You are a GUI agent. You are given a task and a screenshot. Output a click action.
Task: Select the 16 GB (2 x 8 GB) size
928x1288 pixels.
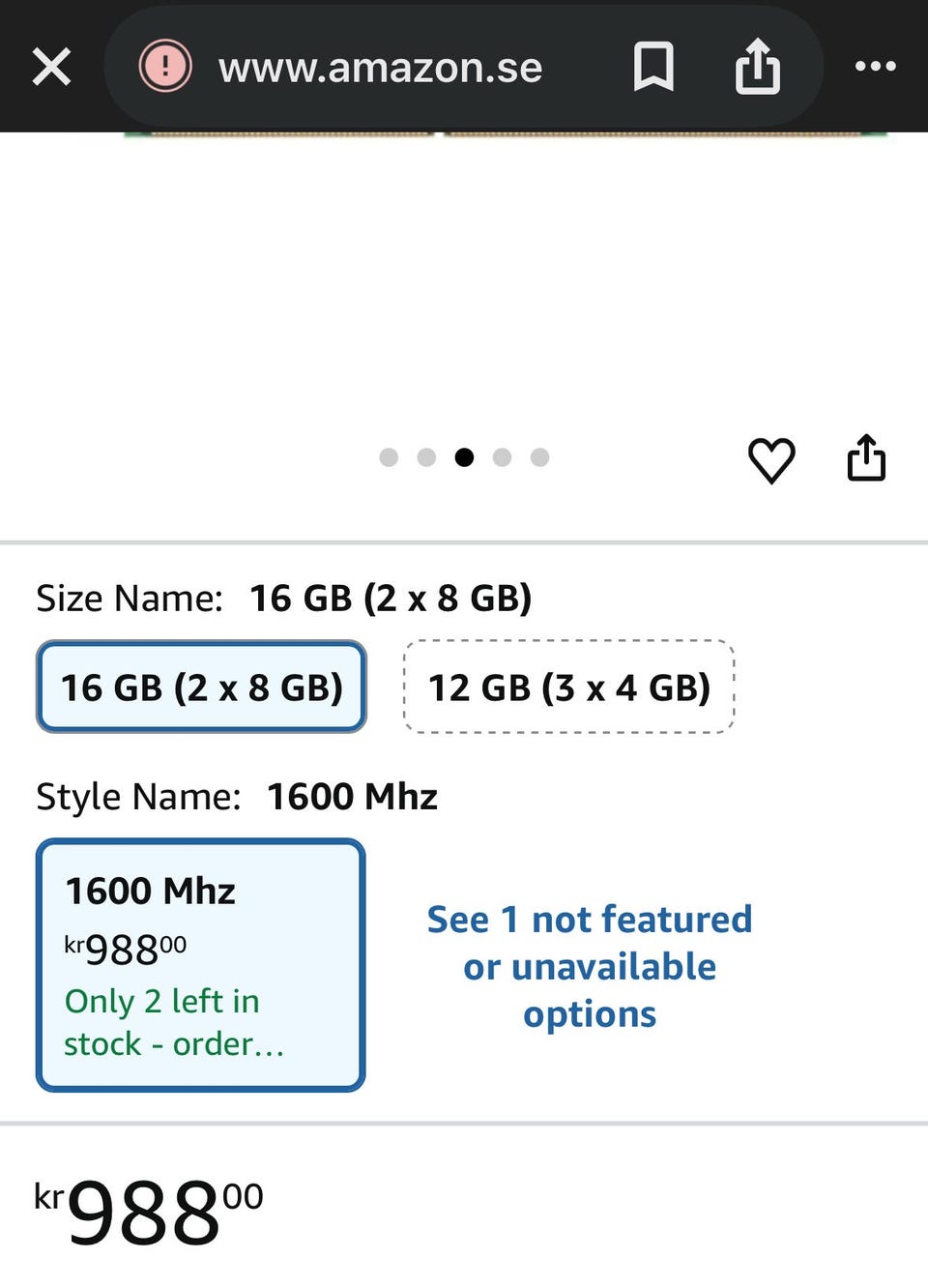201,687
